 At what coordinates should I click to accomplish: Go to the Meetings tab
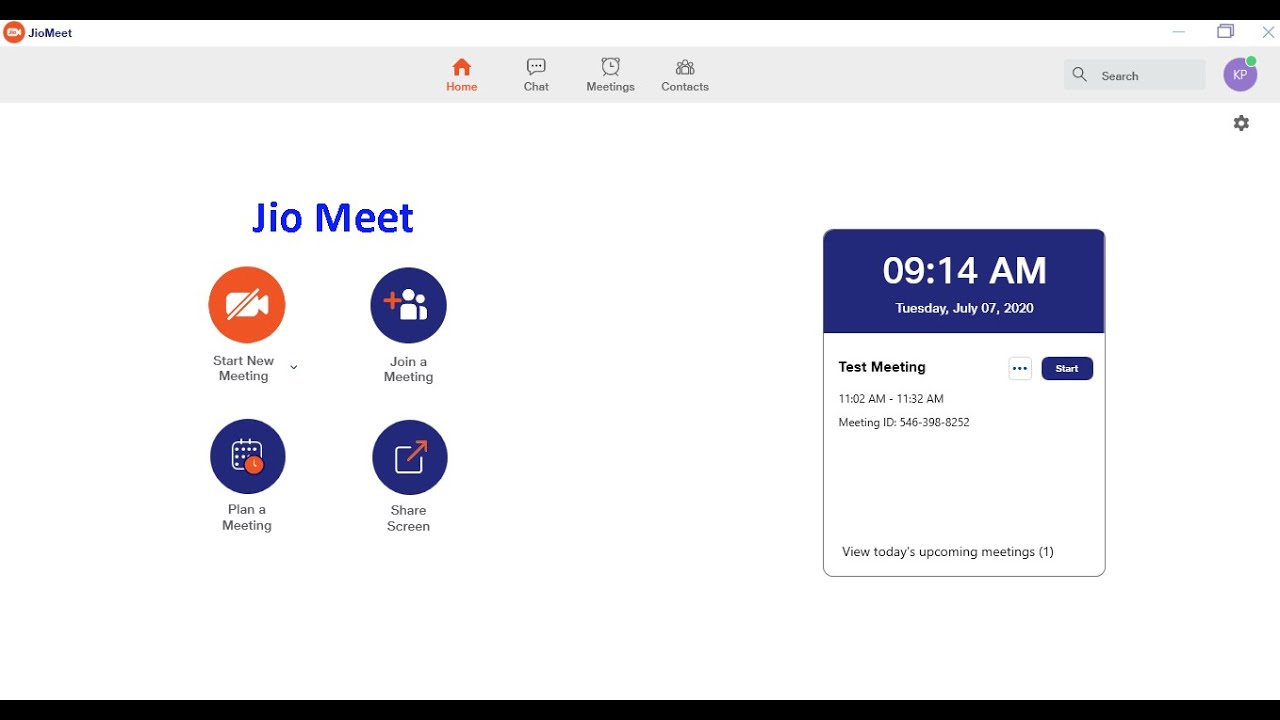[611, 75]
